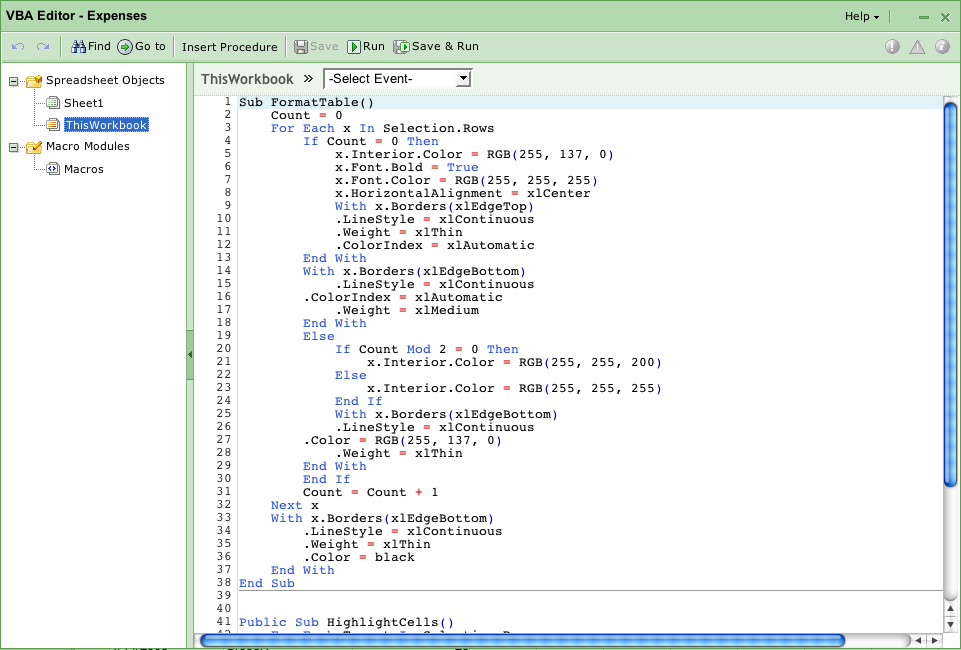Click code 'Count = Count + 1'
Viewport: 961px width, 650px height.
click(x=370, y=492)
